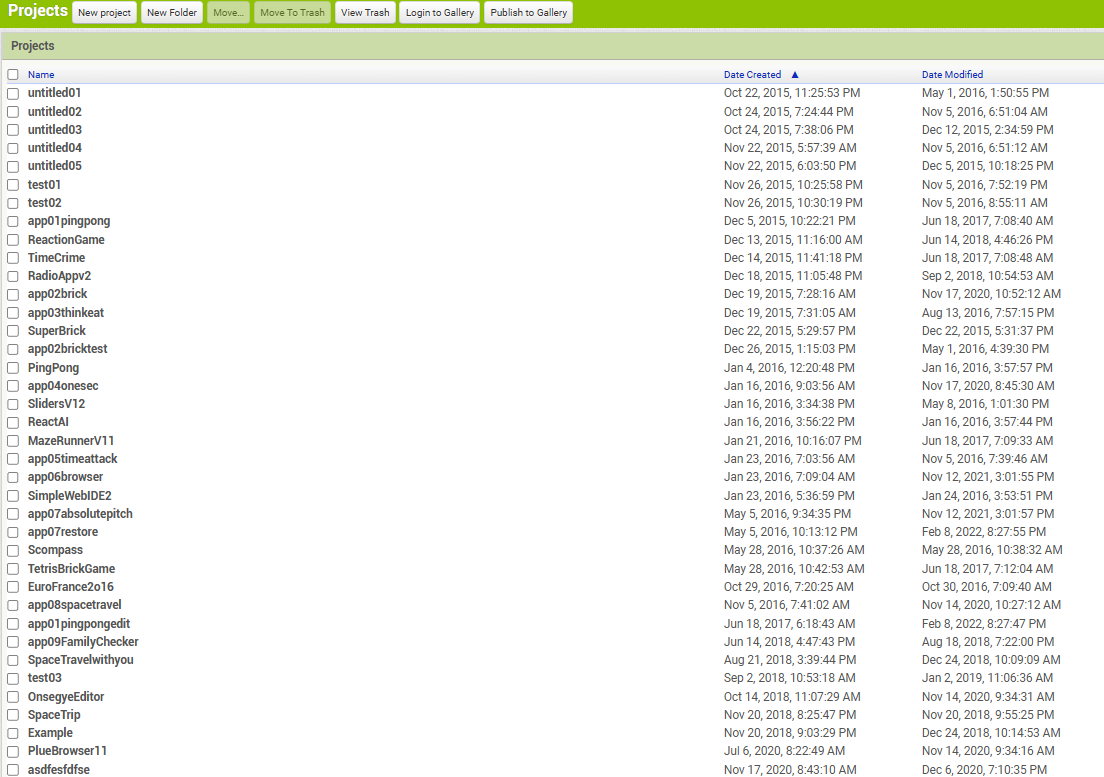The width and height of the screenshot is (1104, 777).
Task: Open the app03thinkeat project
Action: click(65, 312)
